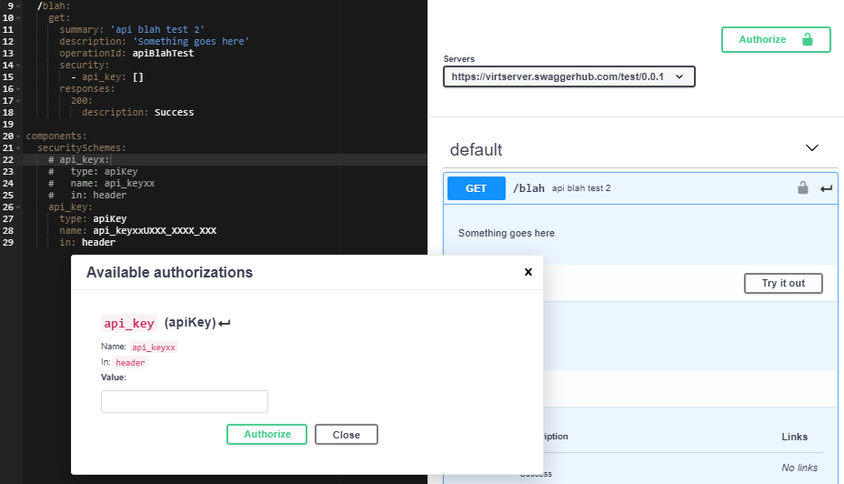Click the arrow icon beside the api_key (apiKey) heading

click(225, 323)
